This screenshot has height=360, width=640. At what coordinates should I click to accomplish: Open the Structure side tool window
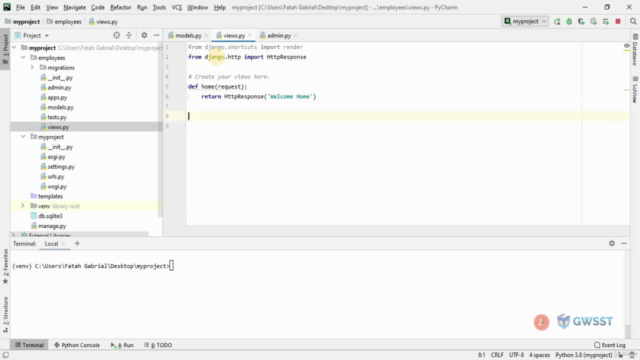click(x=5, y=314)
